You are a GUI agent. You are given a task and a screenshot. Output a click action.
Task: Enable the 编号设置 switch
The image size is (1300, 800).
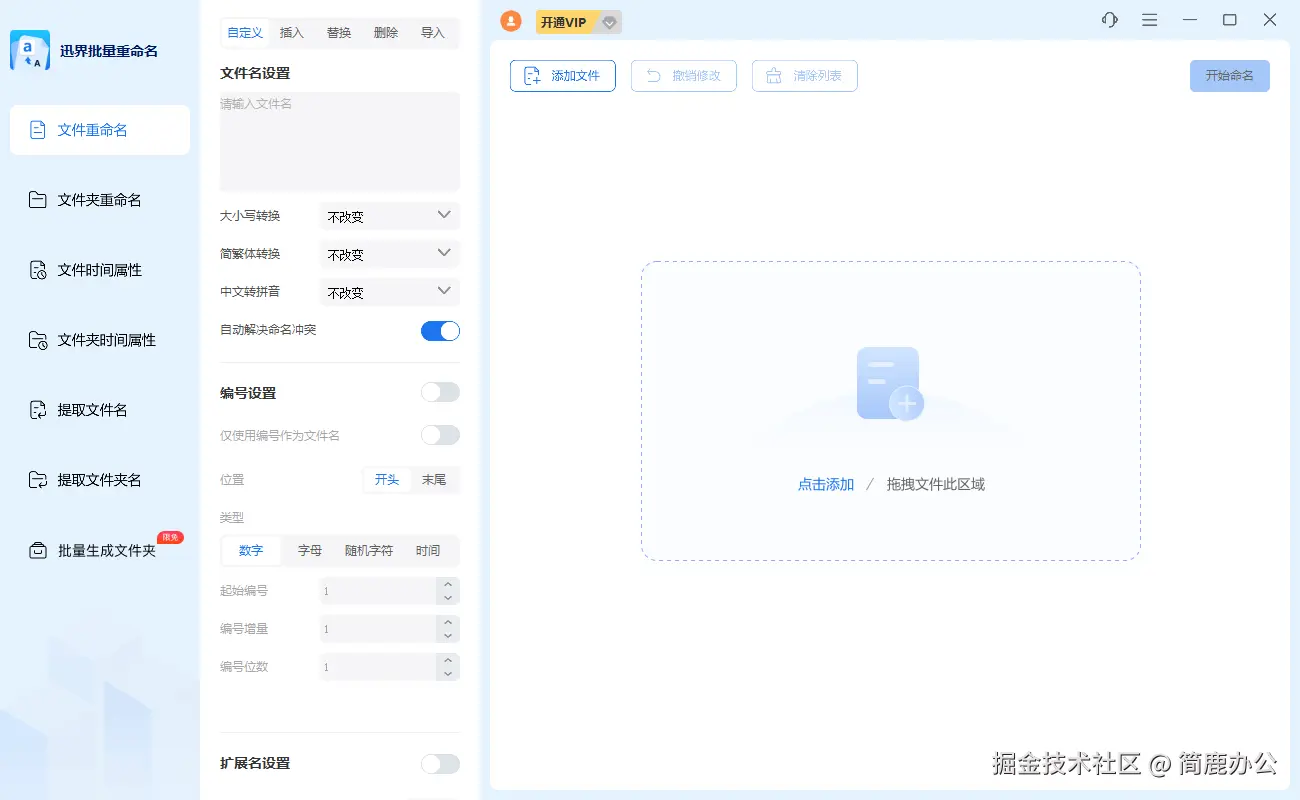440,391
